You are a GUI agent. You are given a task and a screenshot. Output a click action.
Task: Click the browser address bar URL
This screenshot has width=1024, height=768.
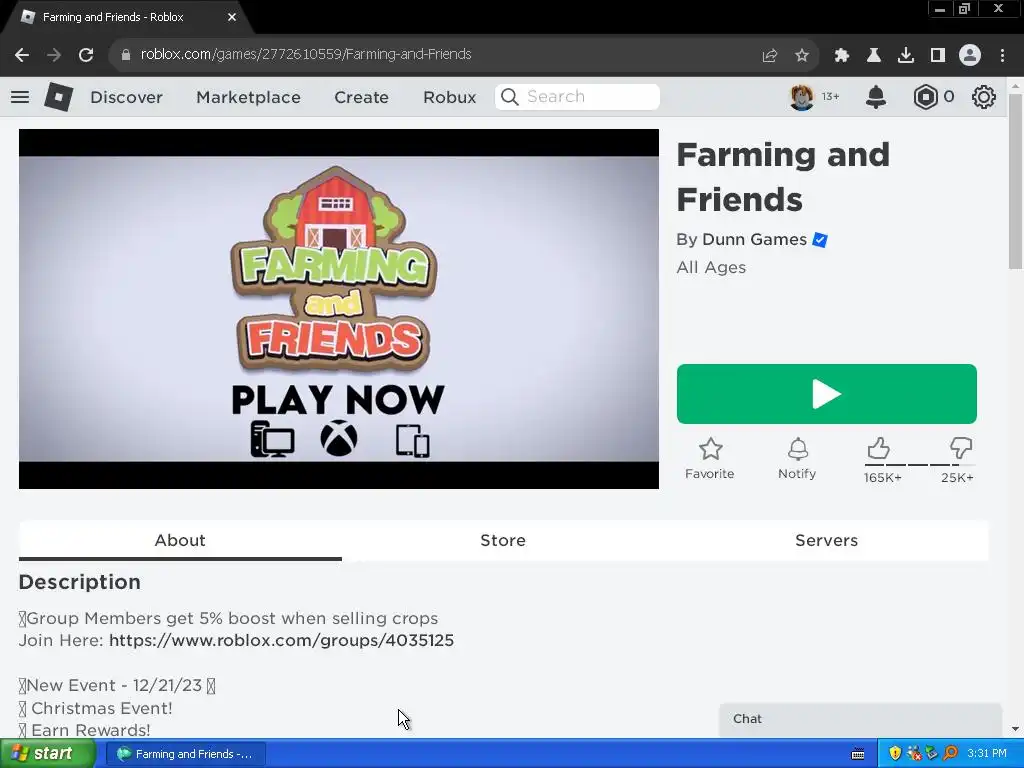(x=306, y=55)
